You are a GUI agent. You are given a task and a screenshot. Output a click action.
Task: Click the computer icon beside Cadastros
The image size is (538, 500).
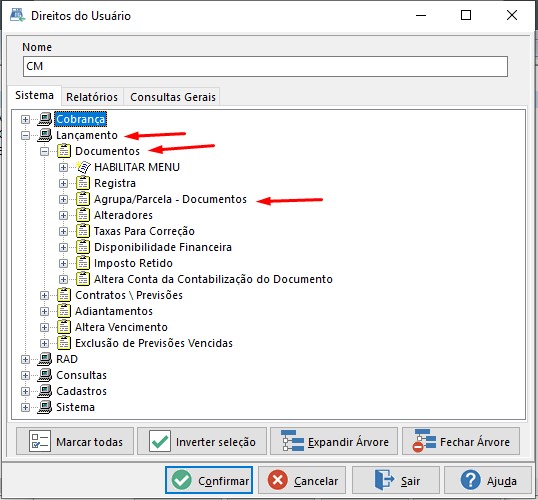click(x=45, y=391)
